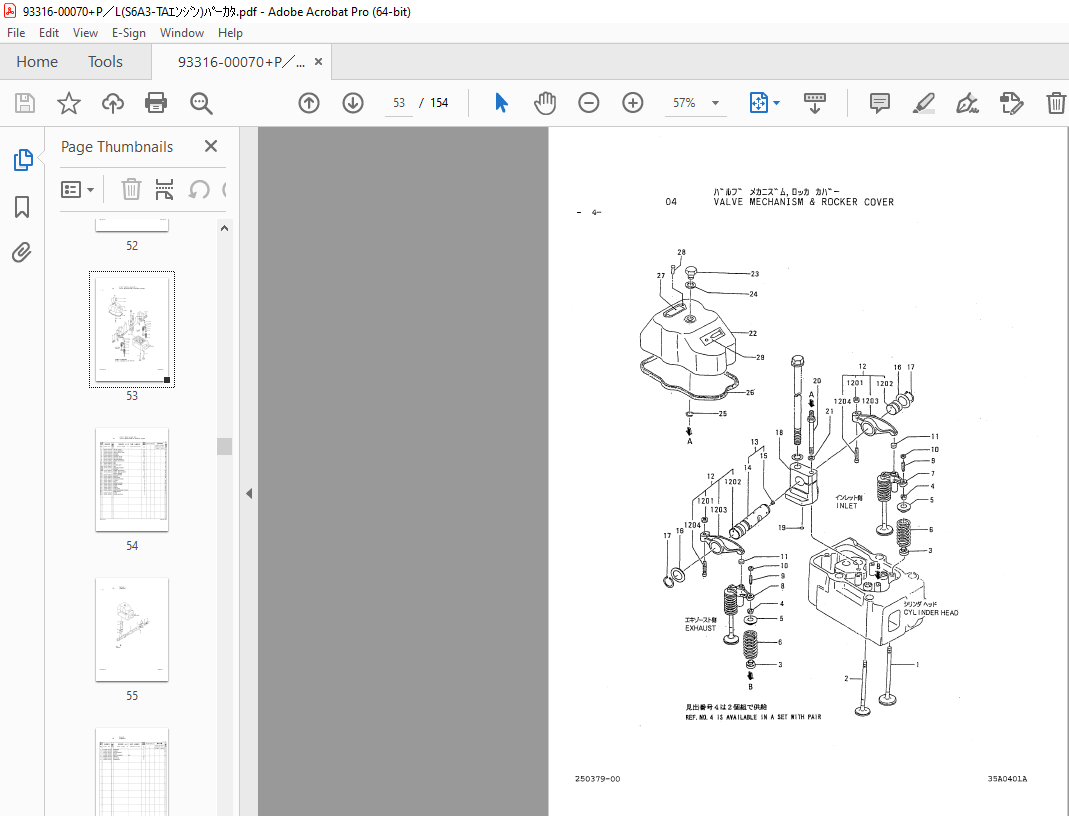Open the Attachments paperclip panel
Screen dimensions: 1069x816
(22, 252)
